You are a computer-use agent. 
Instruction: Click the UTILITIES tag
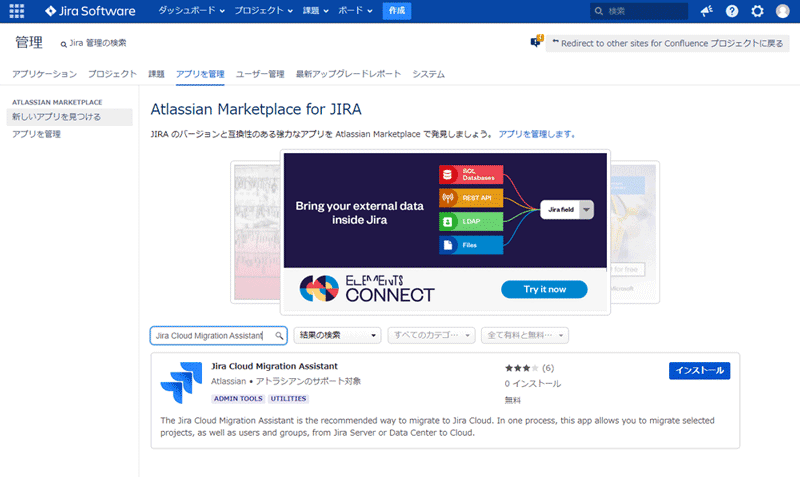click(288, 398)
